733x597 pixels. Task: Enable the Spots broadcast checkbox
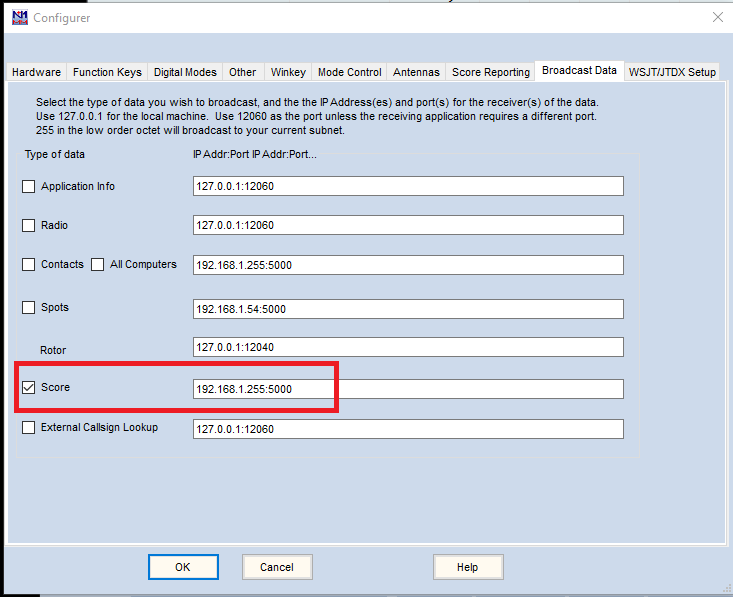pos(29,308)
